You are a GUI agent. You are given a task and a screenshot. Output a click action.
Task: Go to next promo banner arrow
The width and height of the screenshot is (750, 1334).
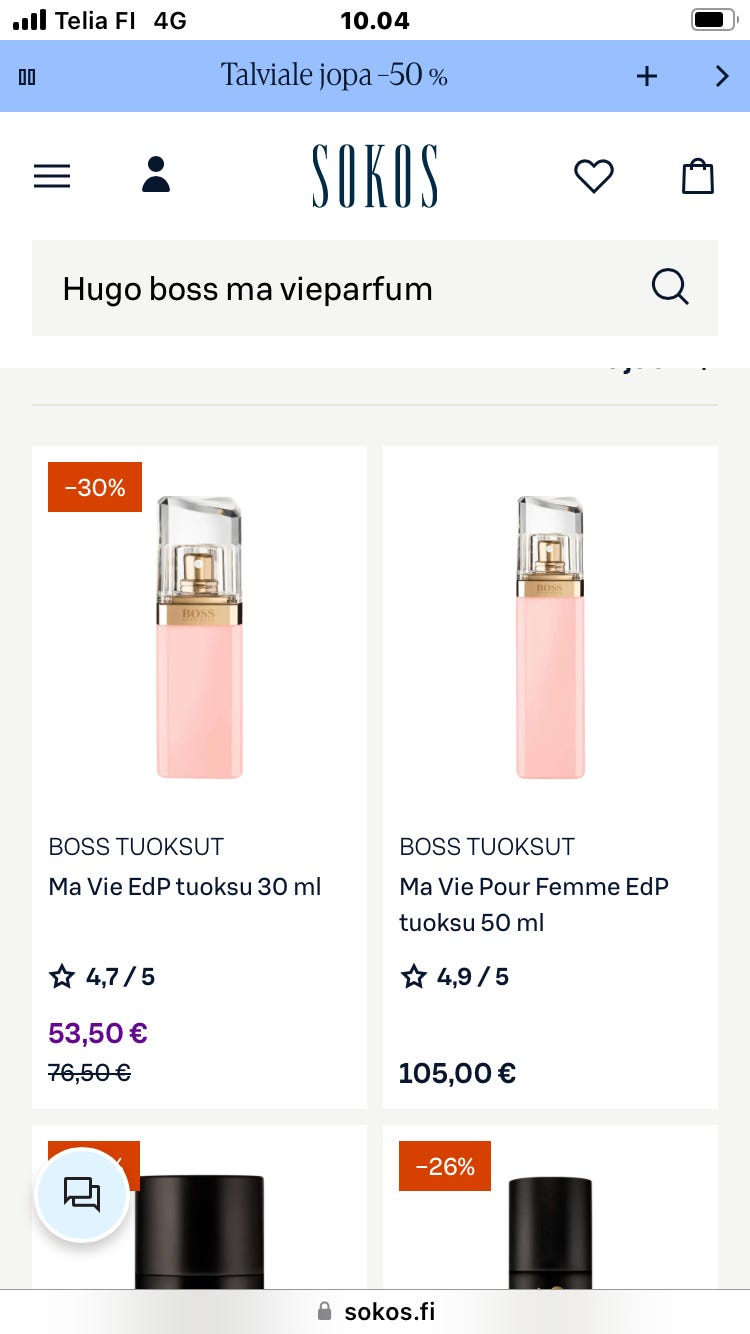(722, 76)
